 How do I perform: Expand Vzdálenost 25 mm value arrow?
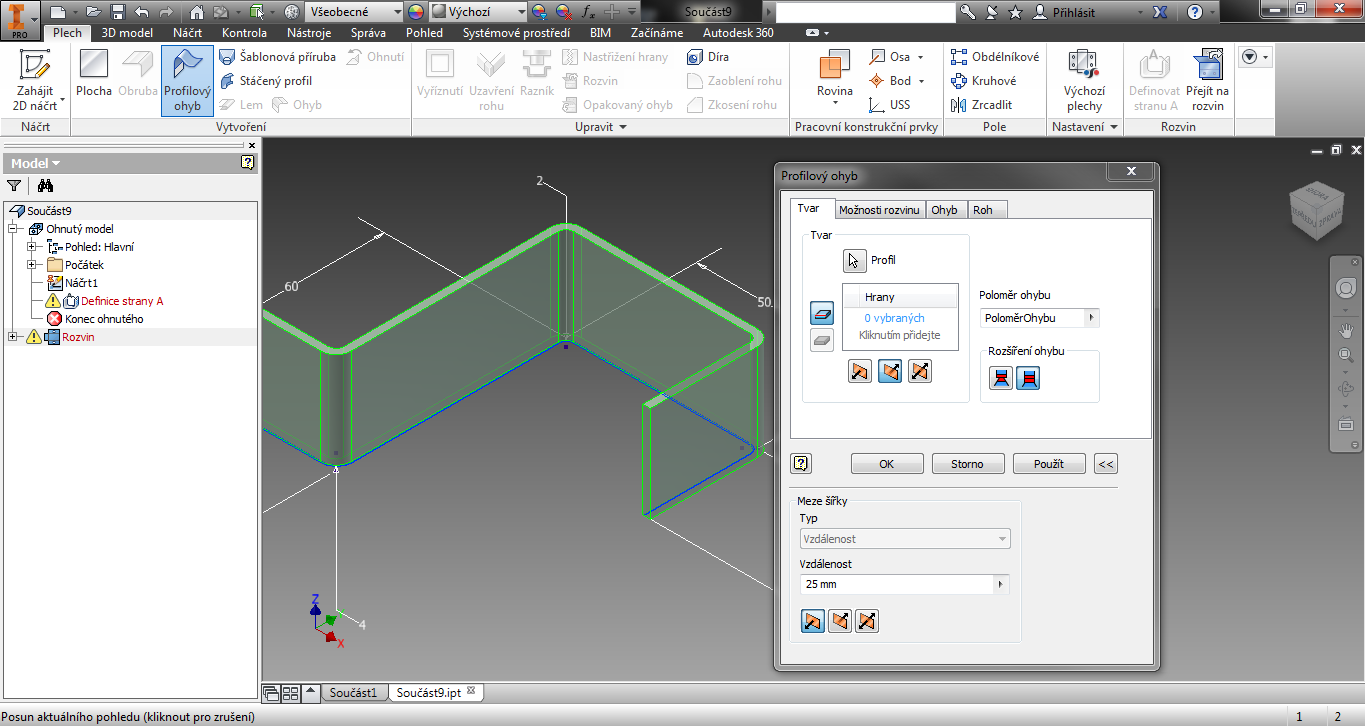[x=1002, y=584]
